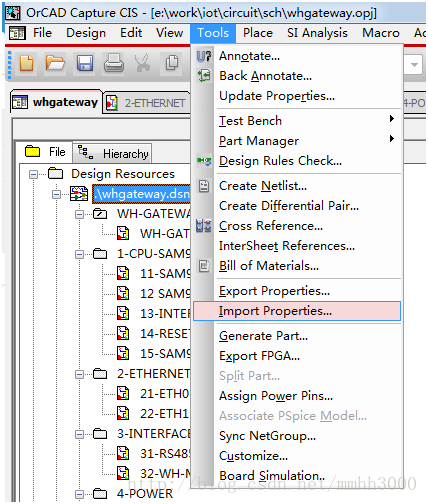The height and width of the screenshot is (504, 428).
Task: Collapse the 2-ETHERNET folder node
Action: [79, 374]
